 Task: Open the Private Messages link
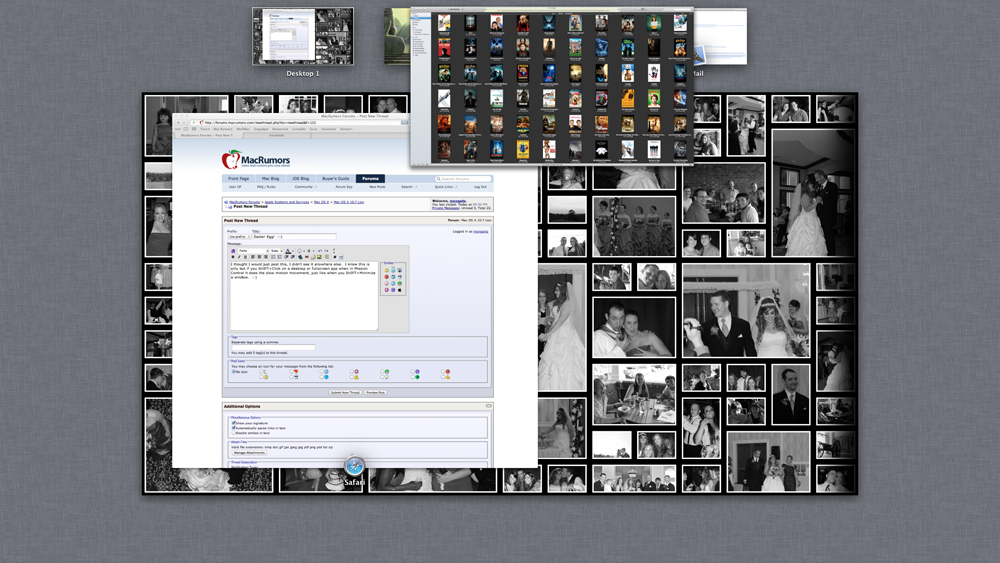(445, 208)
